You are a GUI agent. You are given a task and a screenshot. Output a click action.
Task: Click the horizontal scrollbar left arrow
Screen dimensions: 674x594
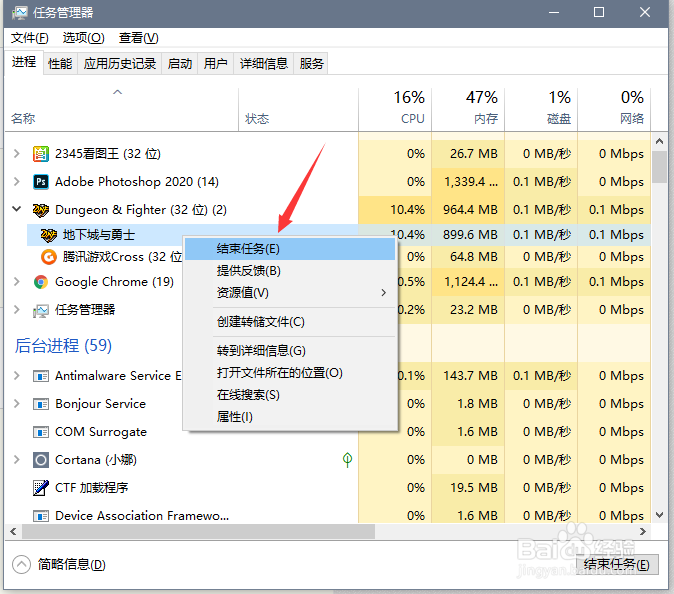click(13, 532)
